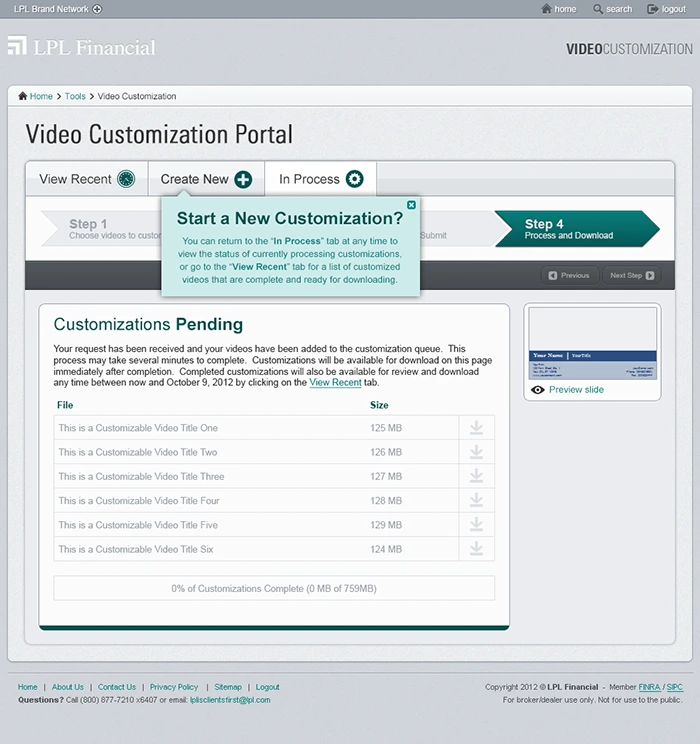Click the search magnifier icon
The height and width of the screenshot is (744, 700).
tap(598, 9)
